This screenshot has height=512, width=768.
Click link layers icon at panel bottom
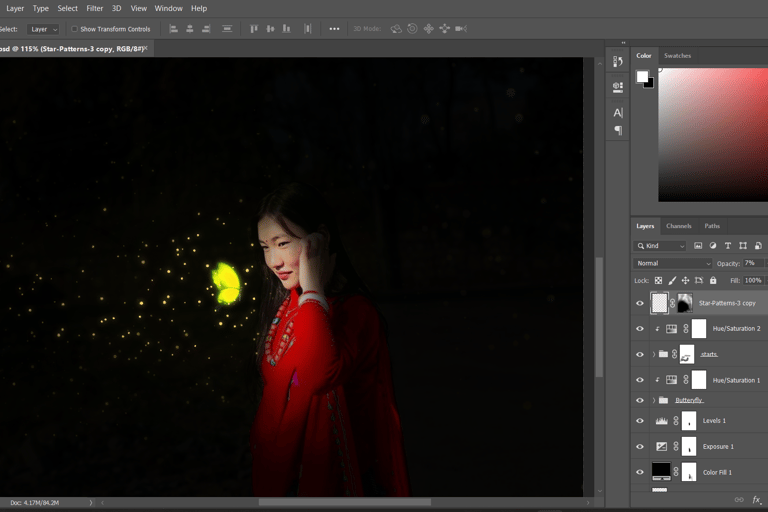coord(739,500)
